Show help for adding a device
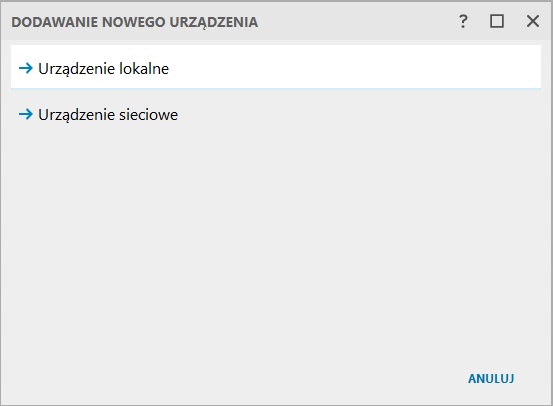553x406 pixels. pyautogui.click(x=463, y=22)
